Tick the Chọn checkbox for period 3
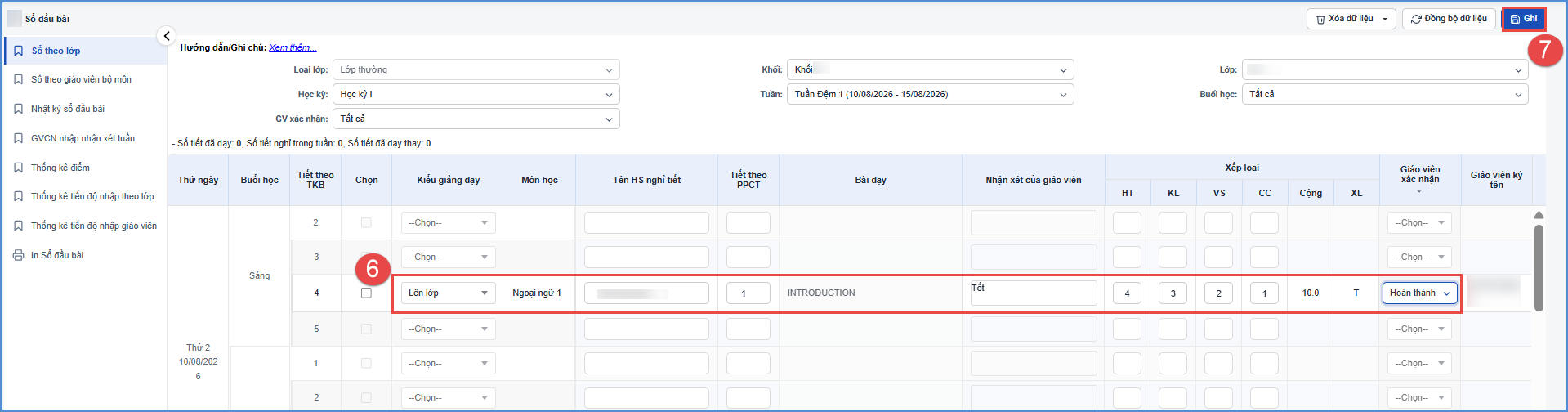The width and height of the screenshot is (1568, 412). [366, 257]
